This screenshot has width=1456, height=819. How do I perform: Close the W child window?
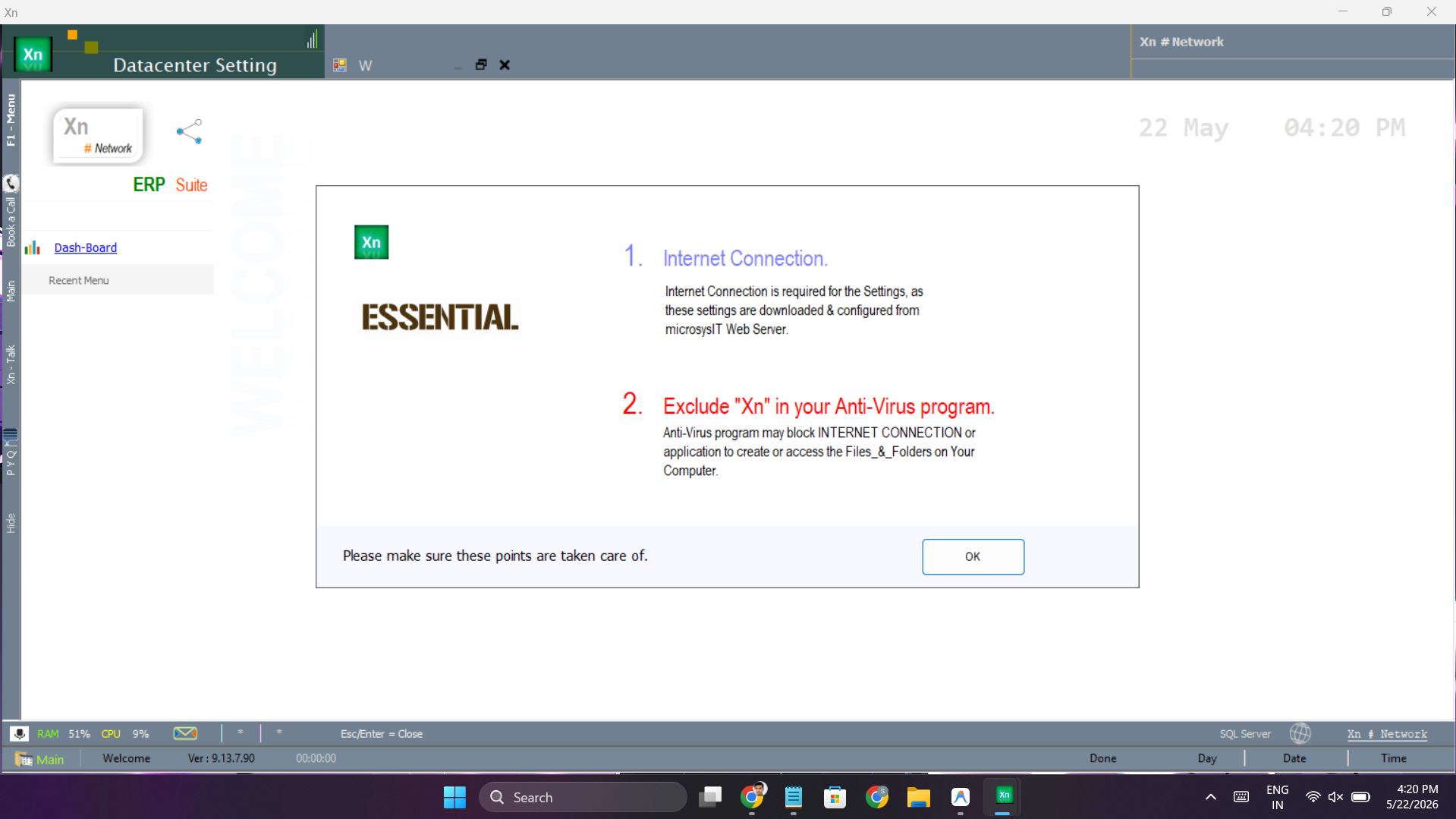point(505,65)
